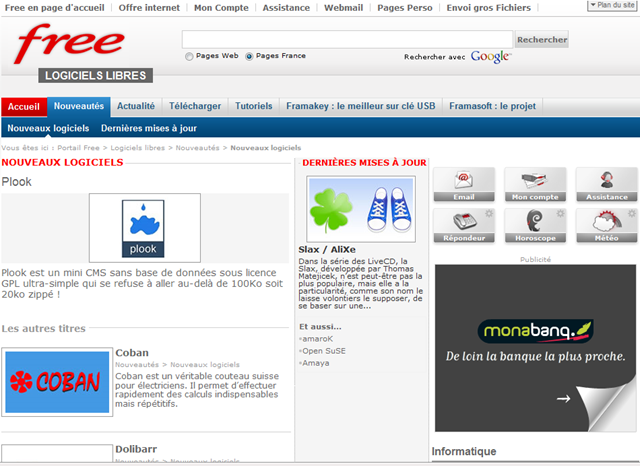
Task: Click the Google logo by the search box
Action: coord(491,57)
